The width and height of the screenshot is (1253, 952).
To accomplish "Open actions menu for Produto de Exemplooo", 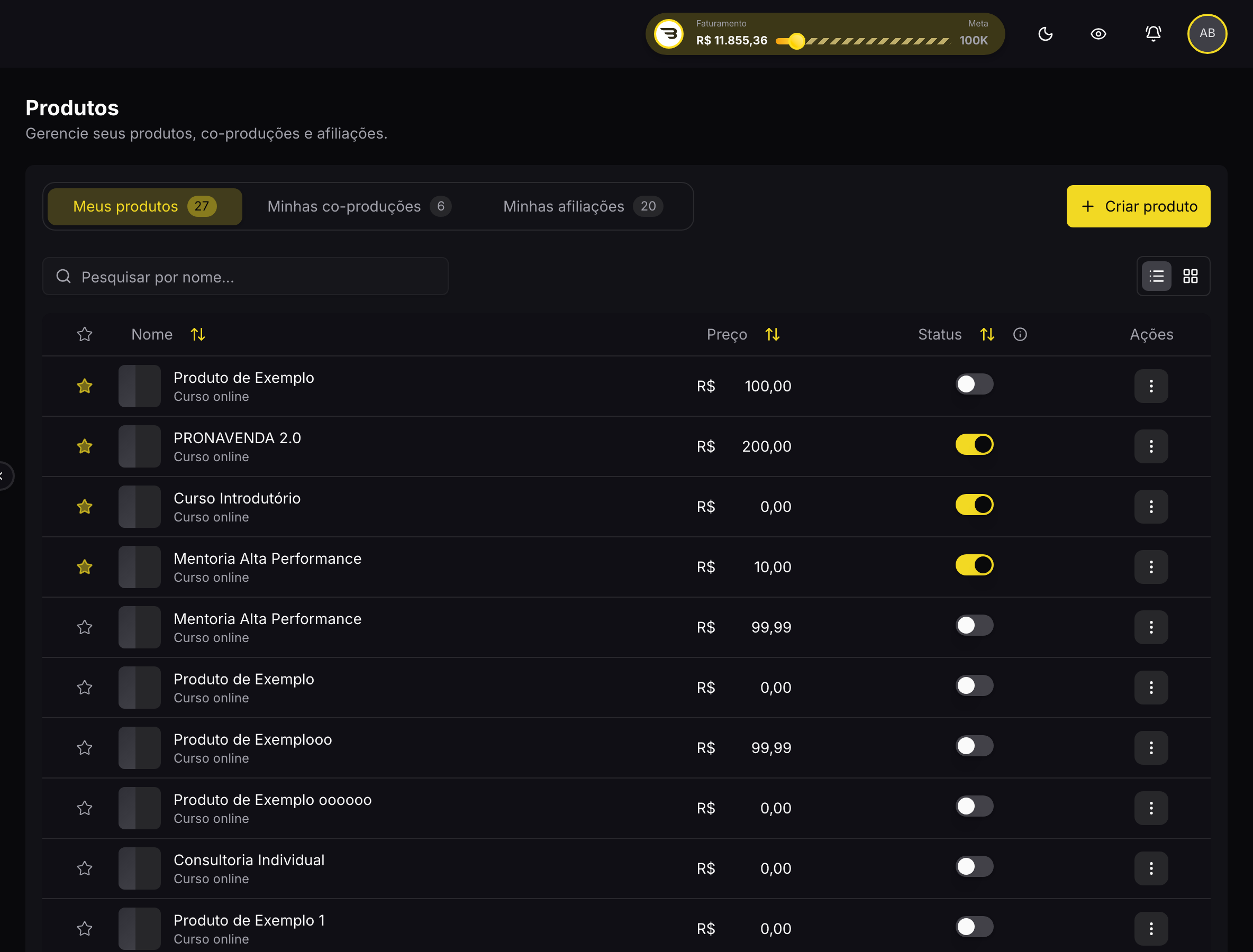I will click(1151, 748).
